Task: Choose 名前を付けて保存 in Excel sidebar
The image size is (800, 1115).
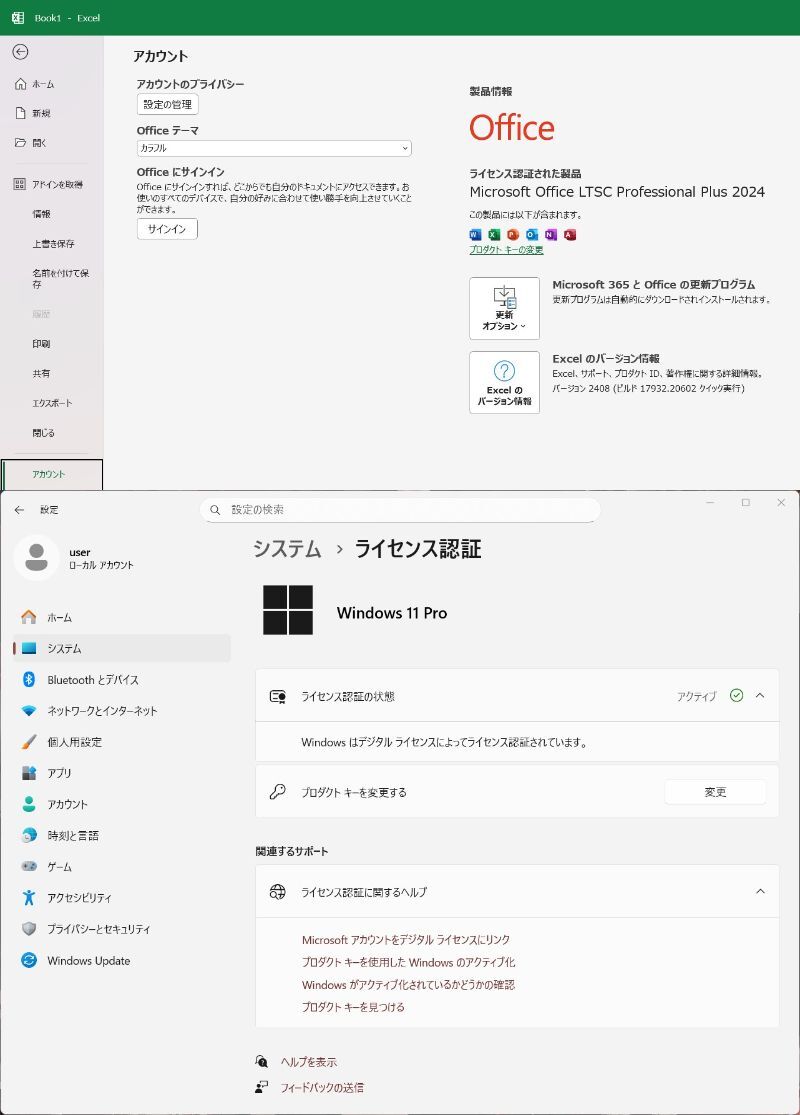Action: point(60,278)
